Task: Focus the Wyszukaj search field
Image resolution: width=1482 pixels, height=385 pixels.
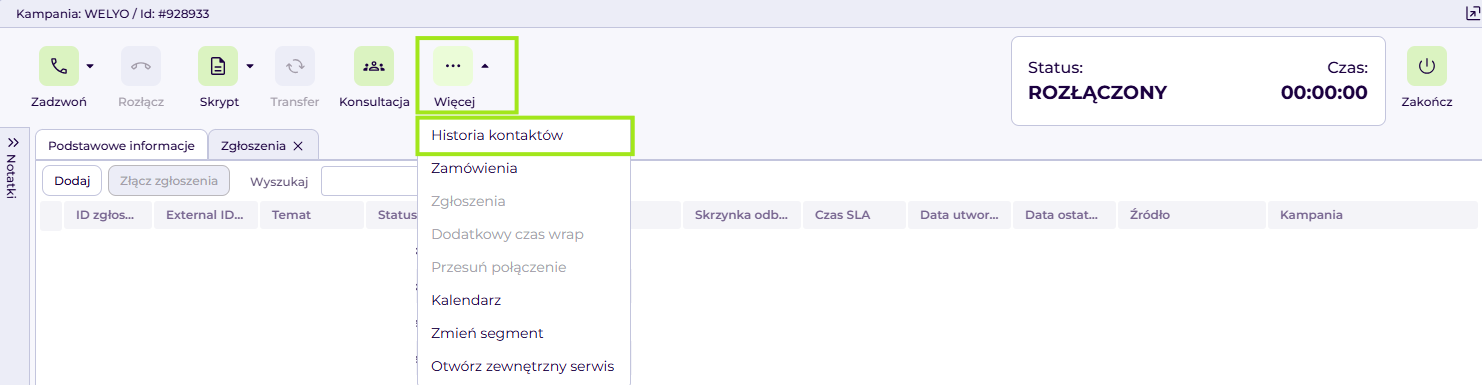Action: tap(369, 181)
